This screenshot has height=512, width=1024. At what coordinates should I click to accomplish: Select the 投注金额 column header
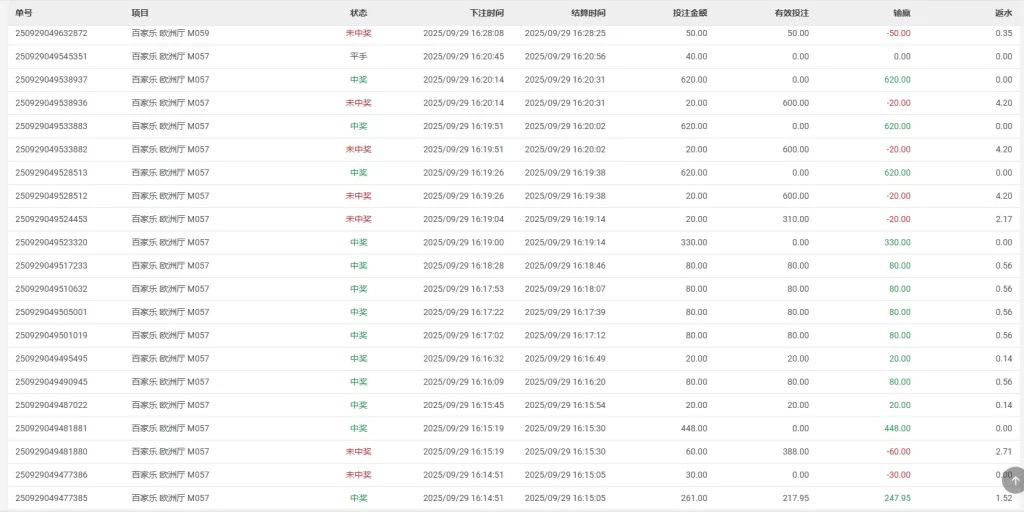[x=690, y=13]
